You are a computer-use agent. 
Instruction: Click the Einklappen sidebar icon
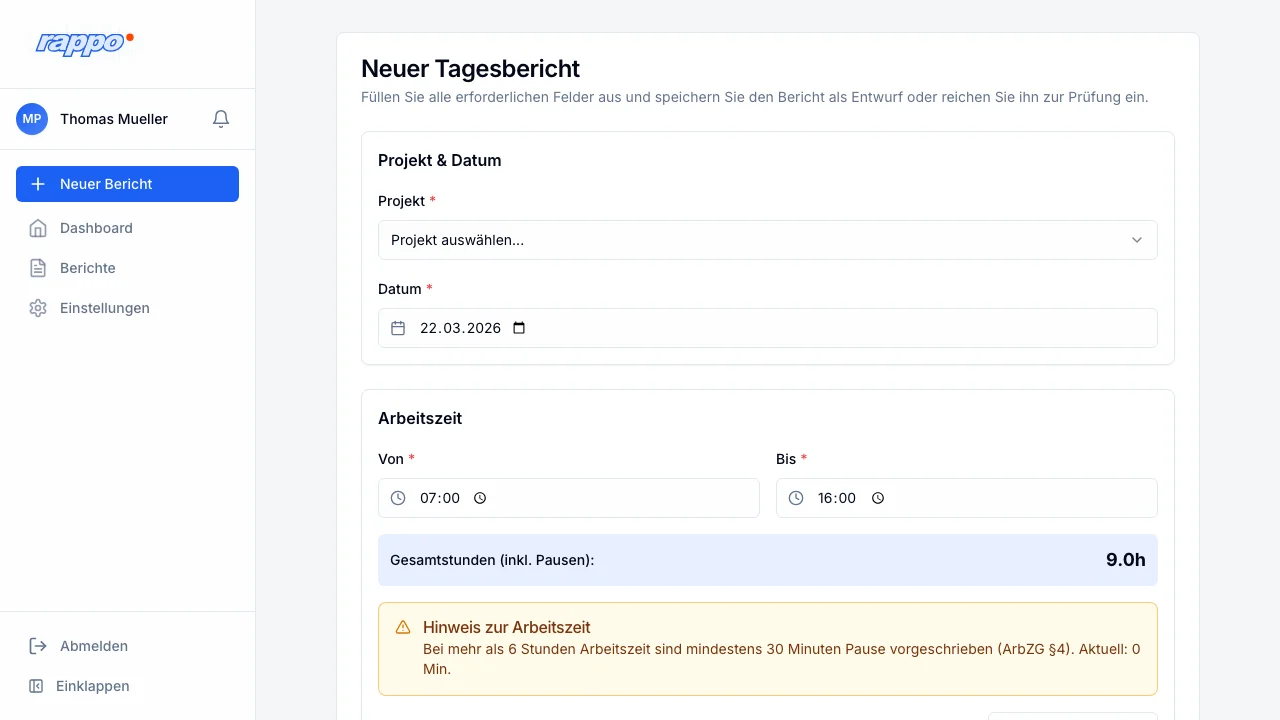pos(36,686)
